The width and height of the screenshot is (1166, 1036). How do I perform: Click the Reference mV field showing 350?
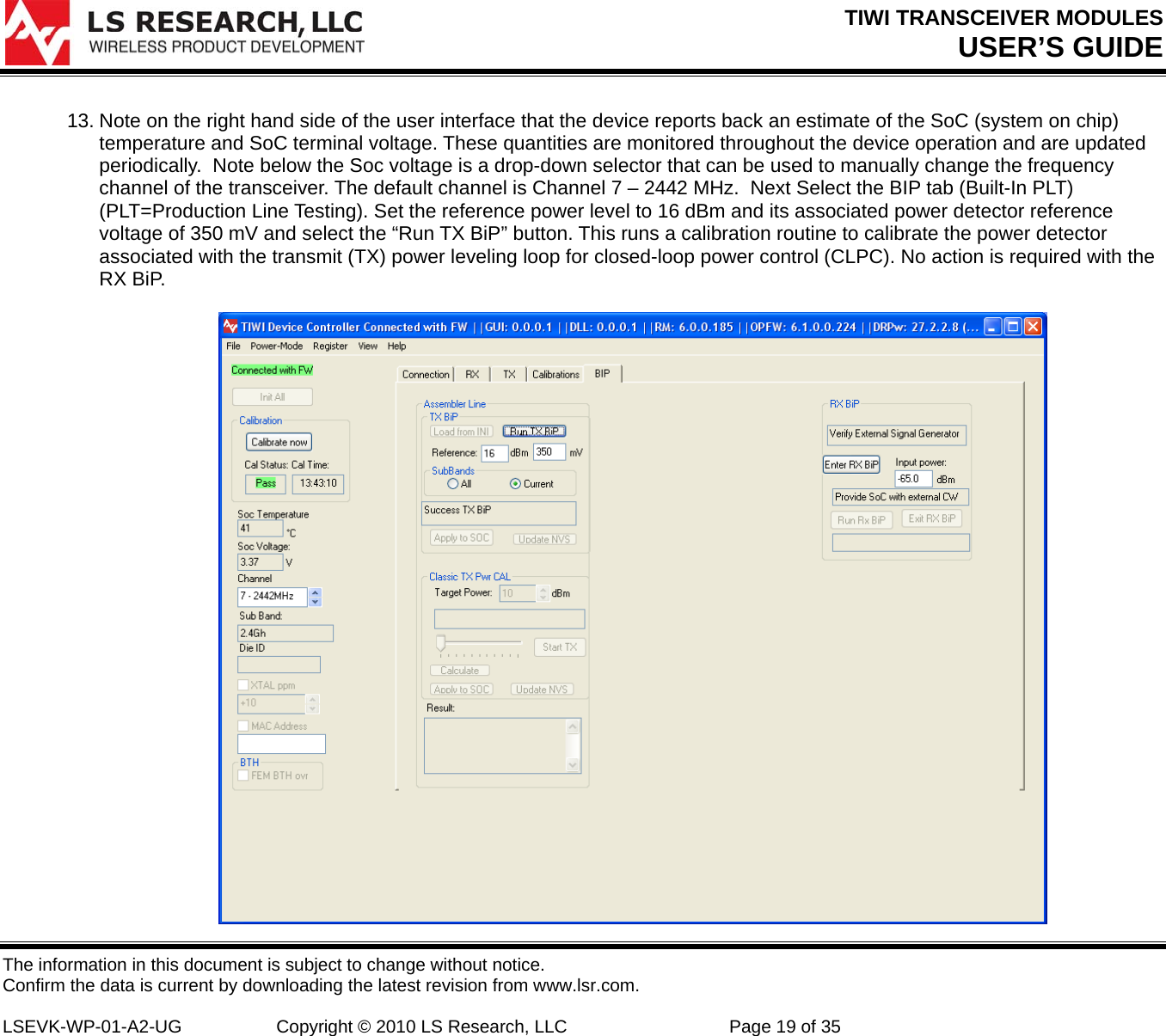tap(549, 452)
